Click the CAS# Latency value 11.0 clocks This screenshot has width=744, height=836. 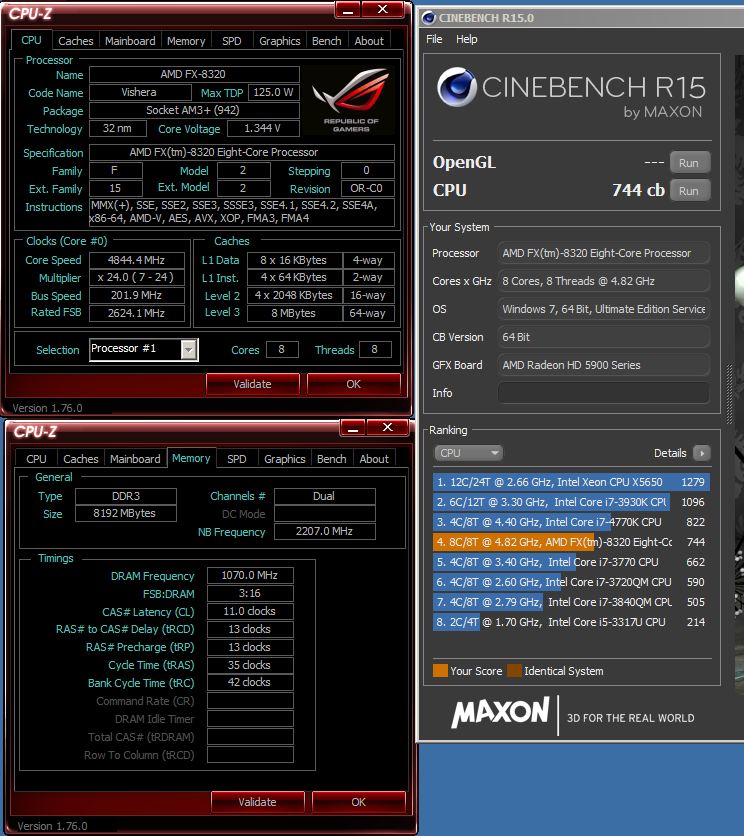(250, 611)
